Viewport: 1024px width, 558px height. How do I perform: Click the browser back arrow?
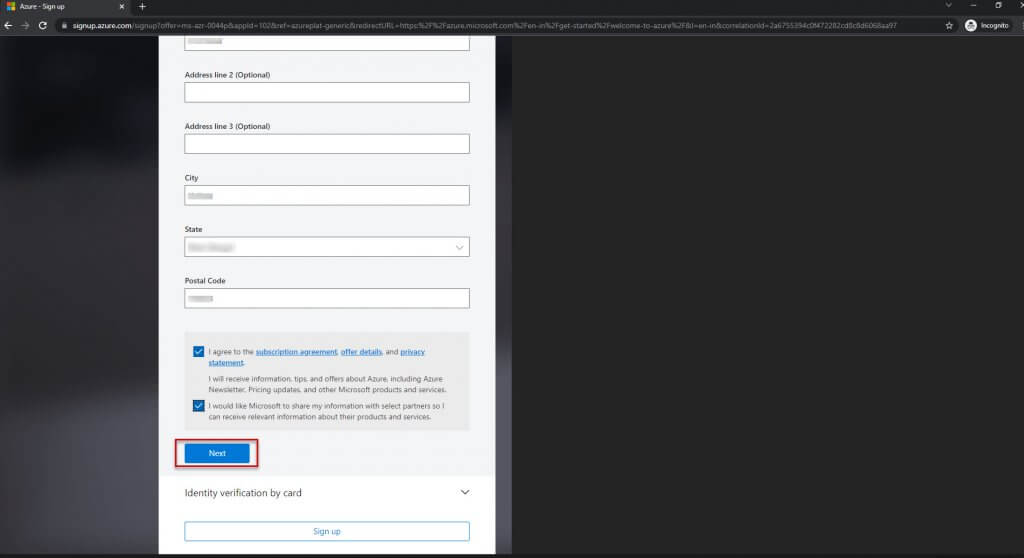coord(8,25)
